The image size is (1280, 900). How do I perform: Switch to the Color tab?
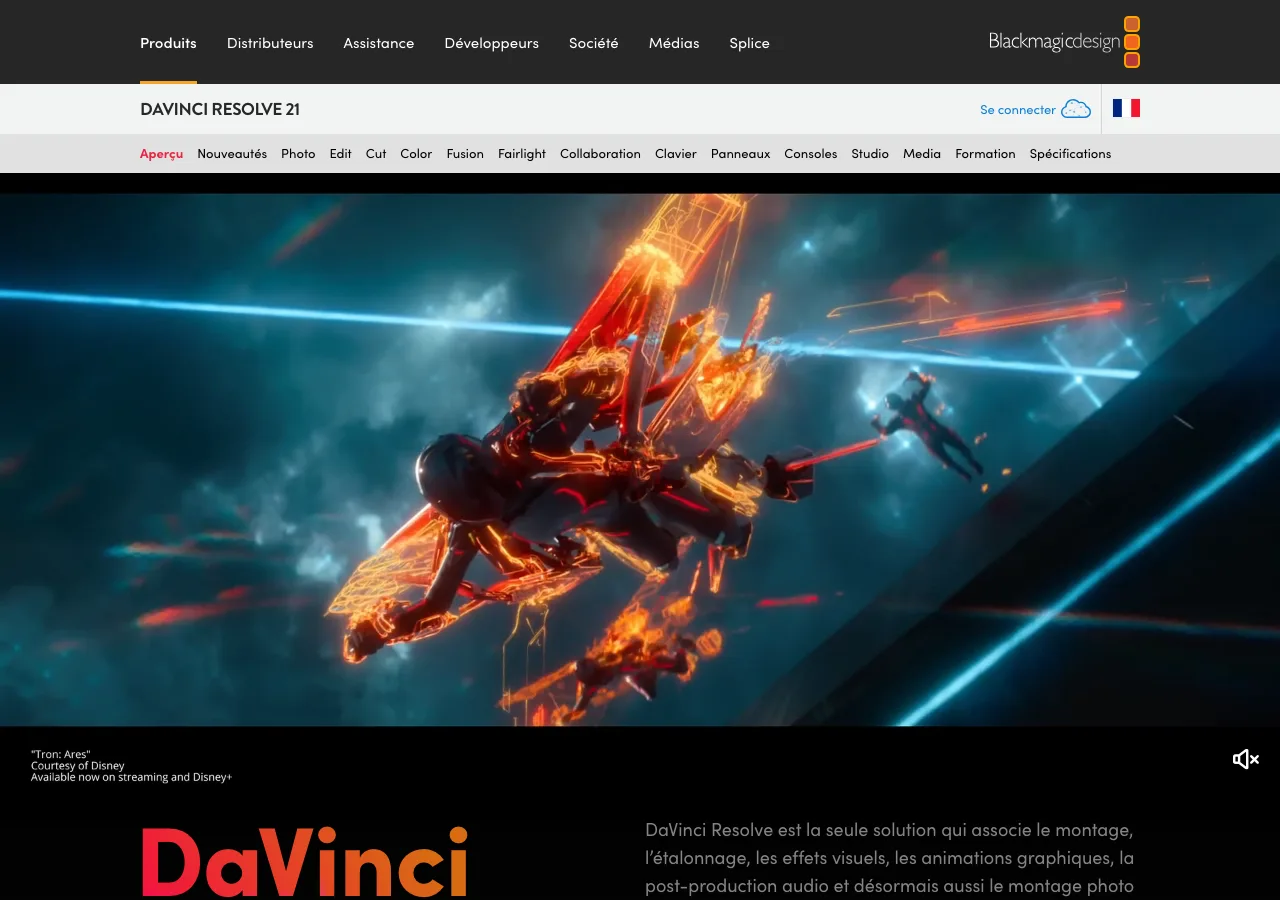416,154
